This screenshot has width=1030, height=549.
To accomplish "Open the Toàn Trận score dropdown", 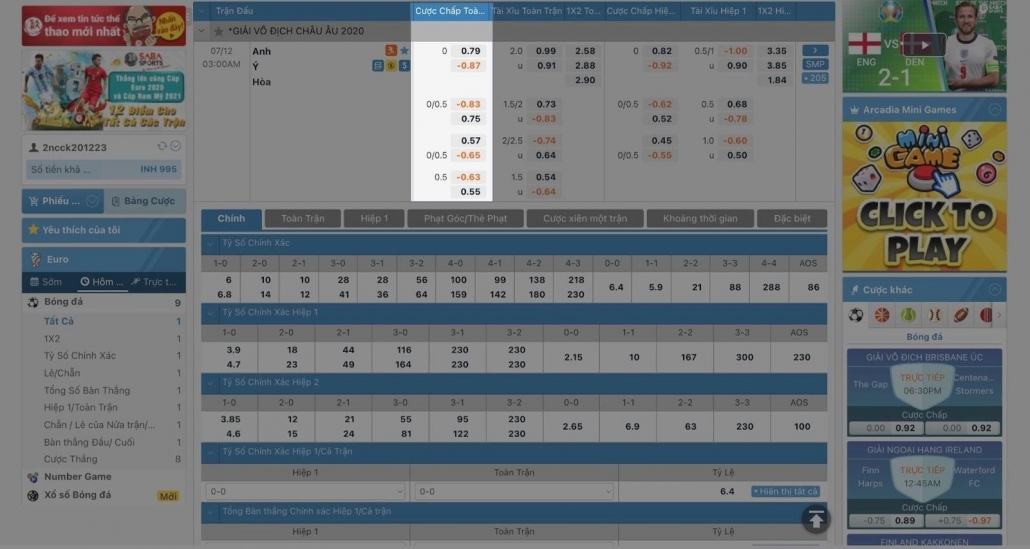I will [514, 491].
